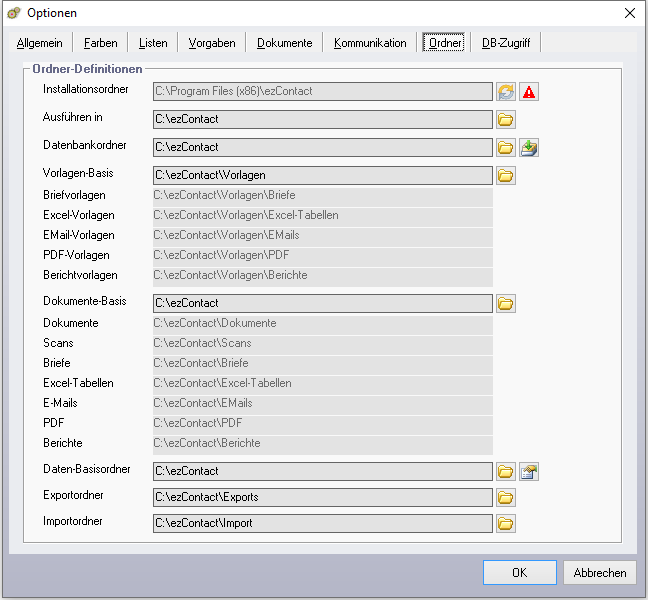Screen dimensions: 648x600
Task: Confirm settings with the OK button
Action: click(x=519, y=573)
